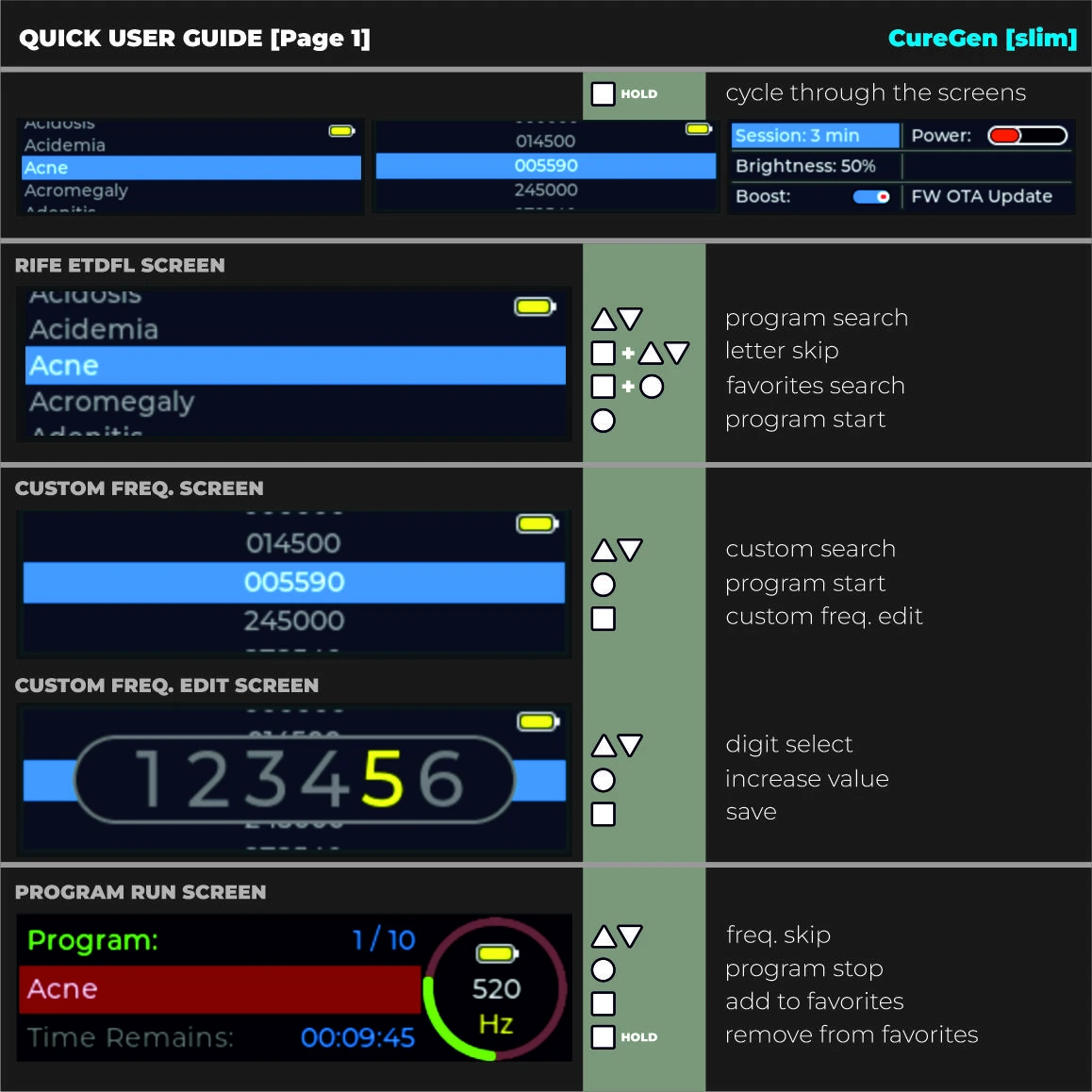Image resolution: width=1092 pixels, height=1092 pixels.
Task: Click the circle icon beside program start in Rife section
Action: 604,421
